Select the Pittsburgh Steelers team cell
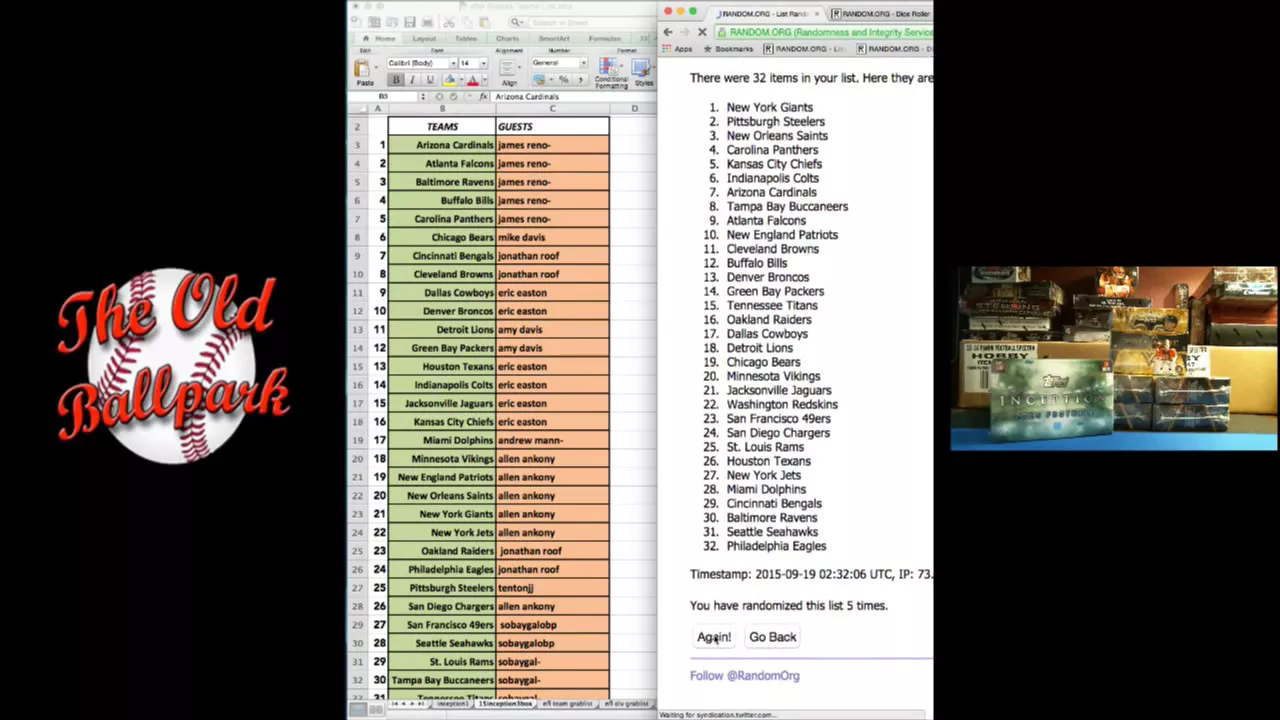1280x720 pixels. [x=442, y=588]
